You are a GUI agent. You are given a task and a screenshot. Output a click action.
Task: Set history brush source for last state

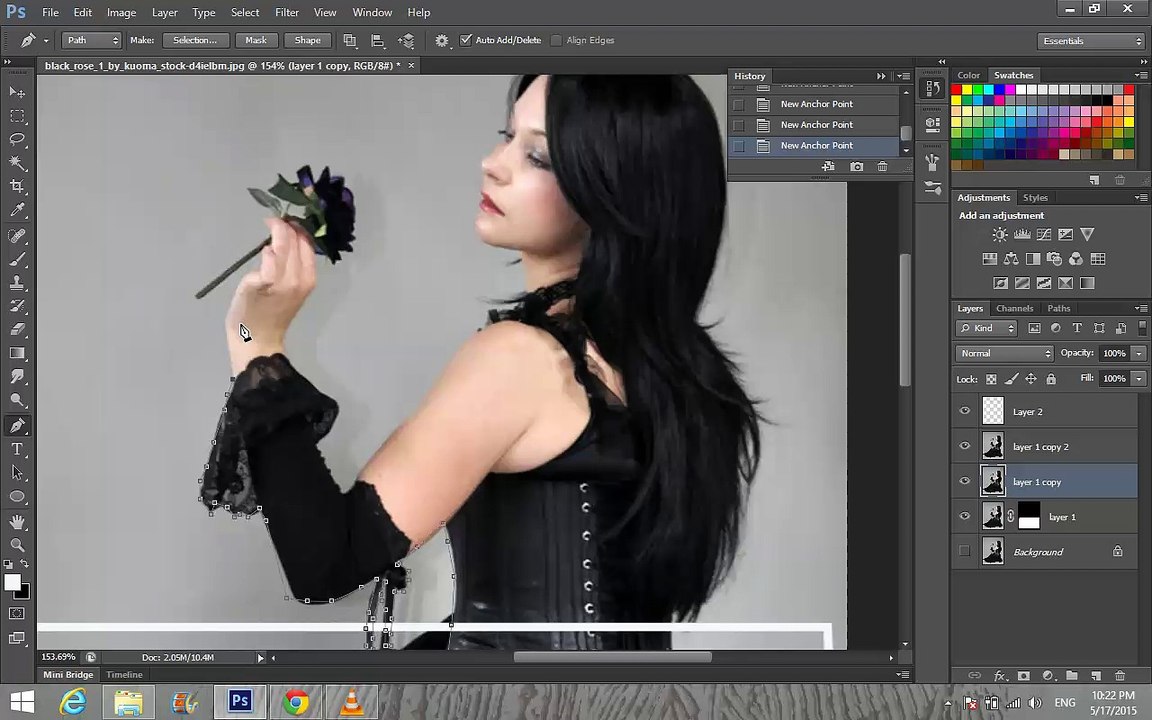click(x=738, y=145)
